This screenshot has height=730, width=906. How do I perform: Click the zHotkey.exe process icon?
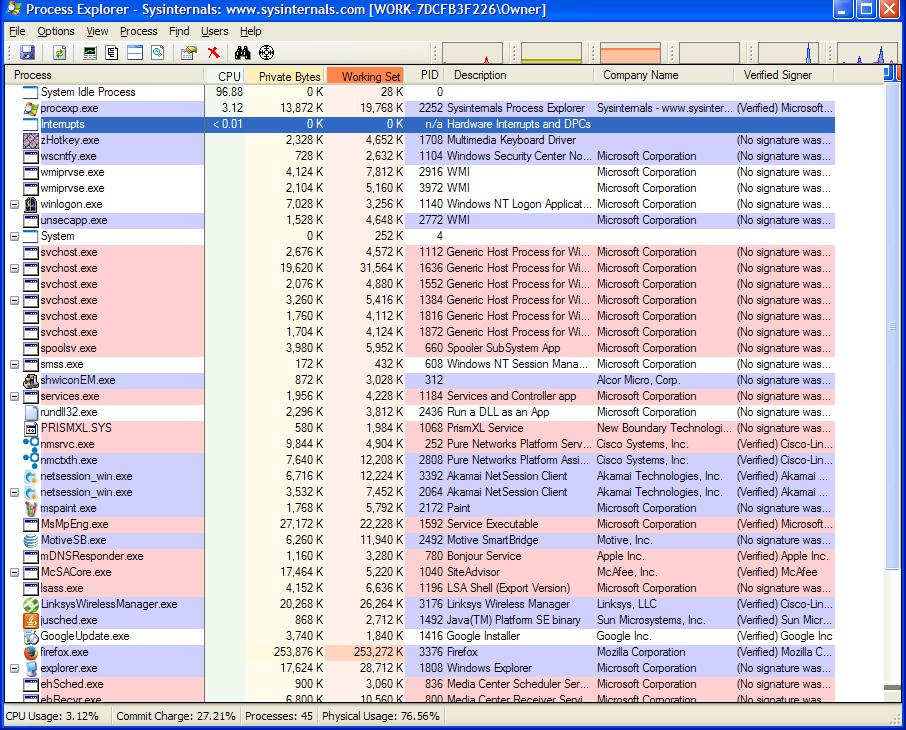coord(31,140)
